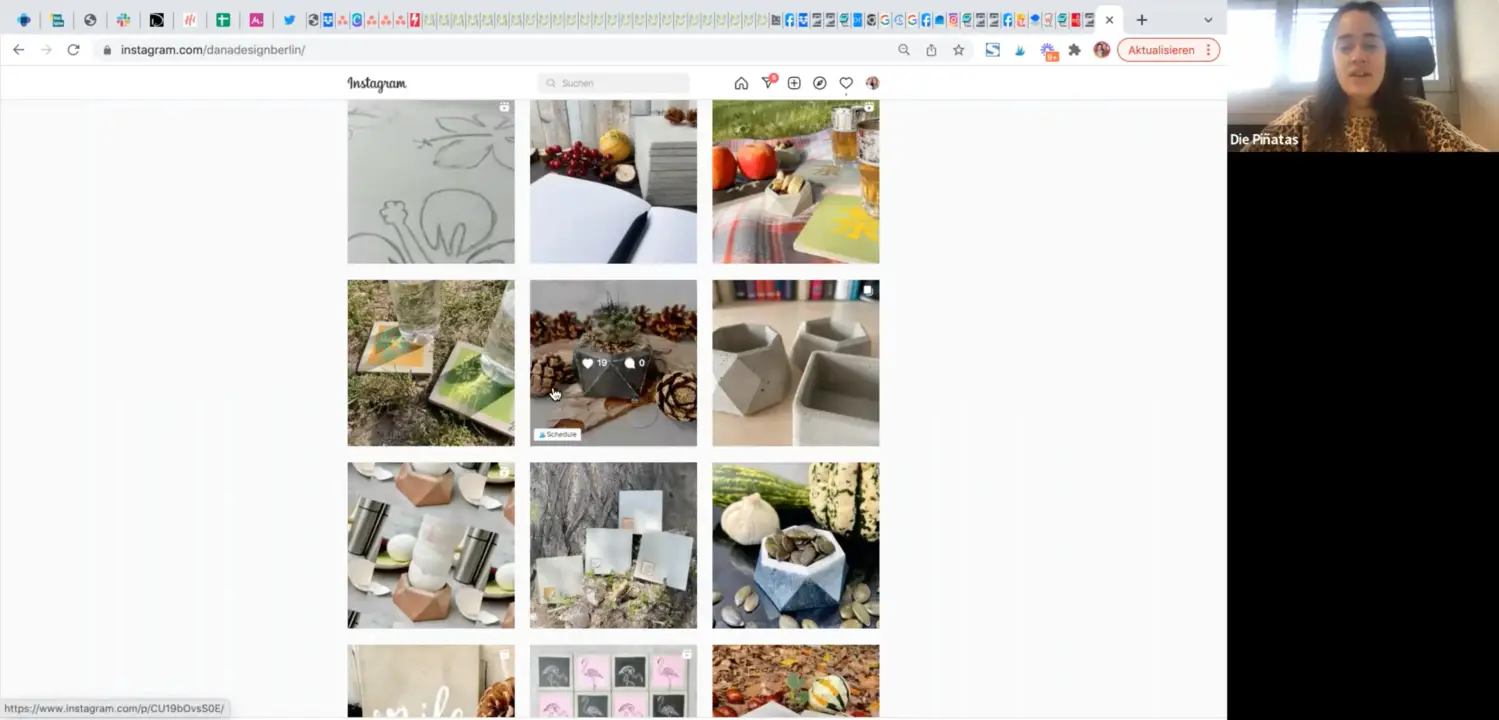Viewport: 1499px width, 720px height.
Task: Go back to the previous page
Action: (18, 50)
